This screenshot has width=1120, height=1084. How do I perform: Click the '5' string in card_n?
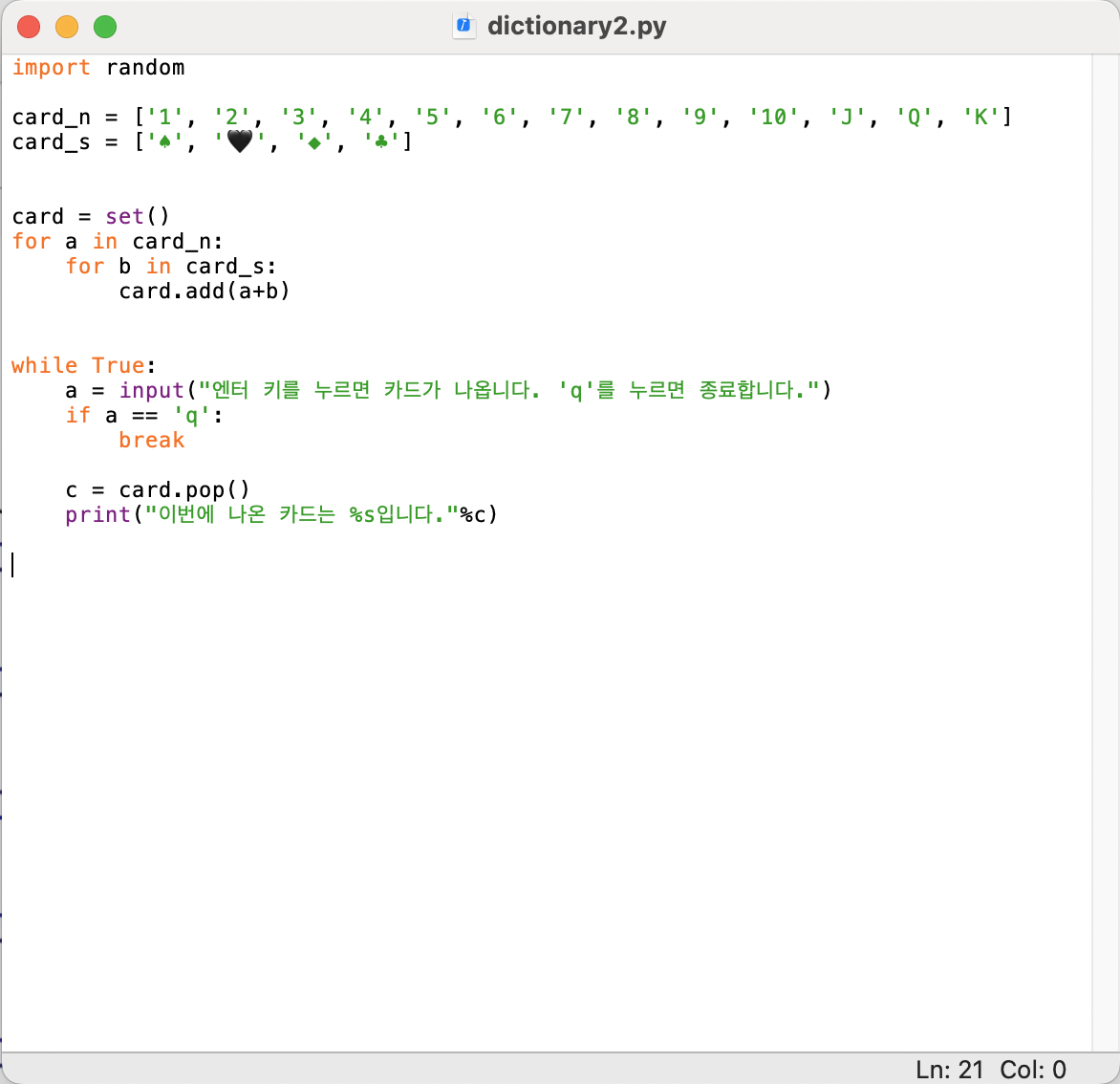click(432, 118)
